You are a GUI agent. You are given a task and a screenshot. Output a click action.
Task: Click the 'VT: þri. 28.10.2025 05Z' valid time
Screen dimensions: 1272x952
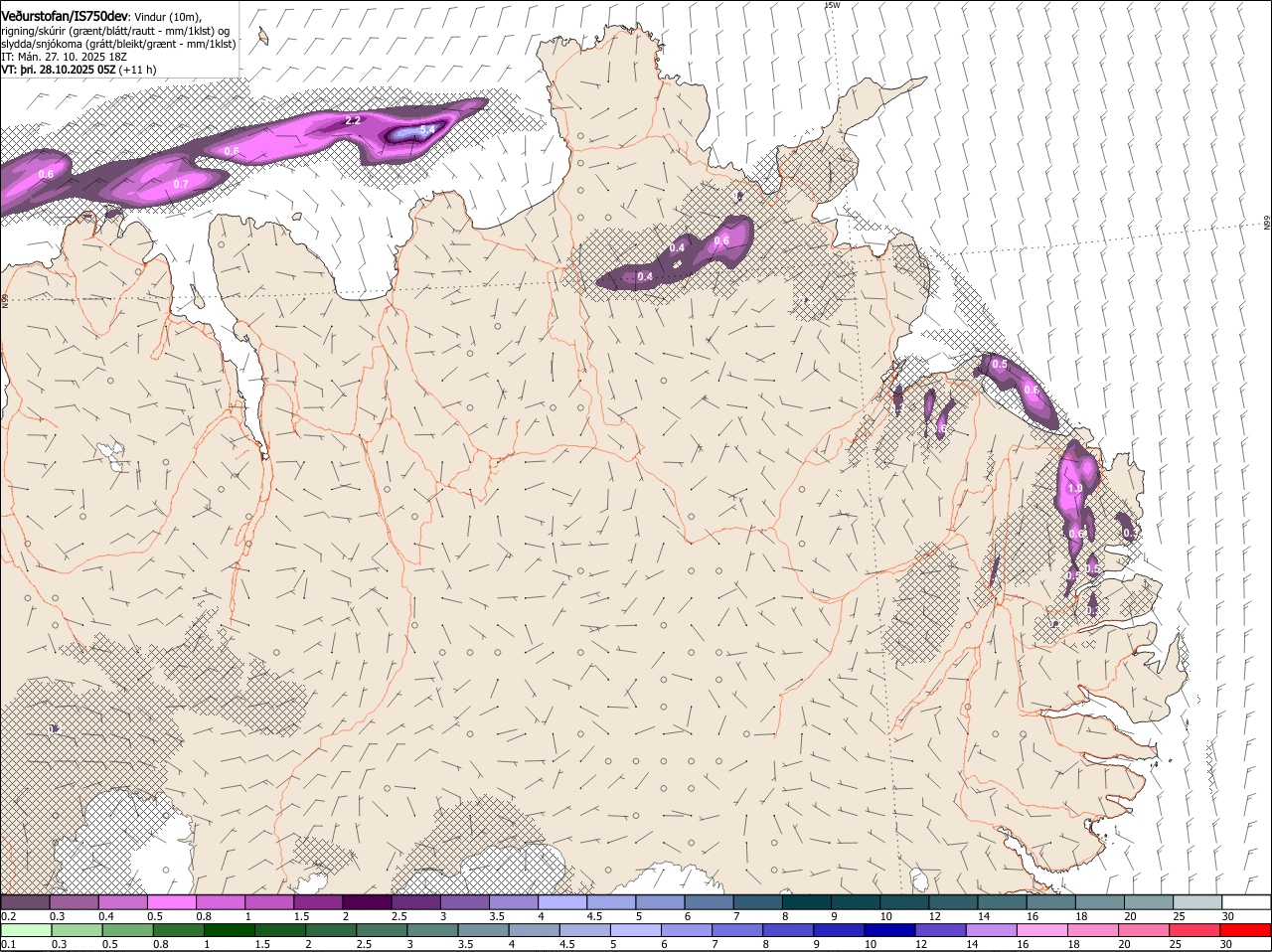(59, 70)
